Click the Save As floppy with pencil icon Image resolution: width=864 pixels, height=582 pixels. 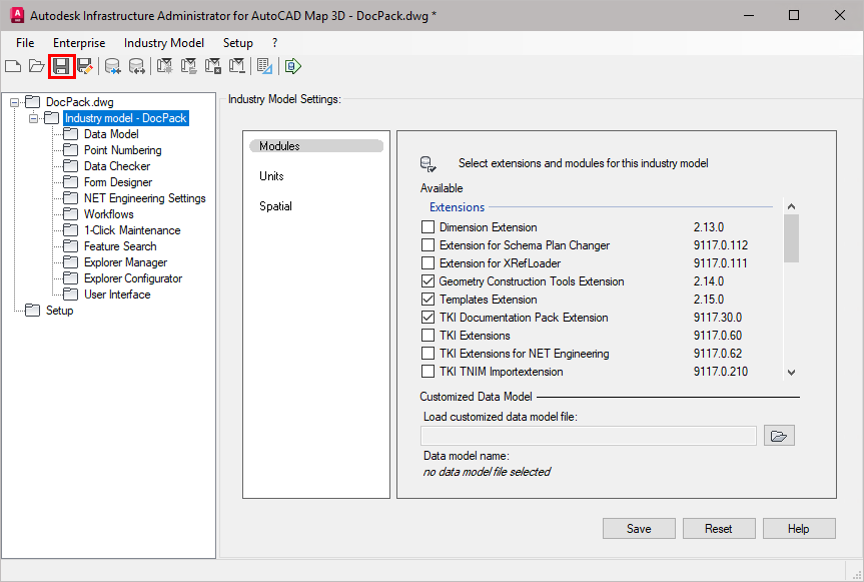[85, 67]
